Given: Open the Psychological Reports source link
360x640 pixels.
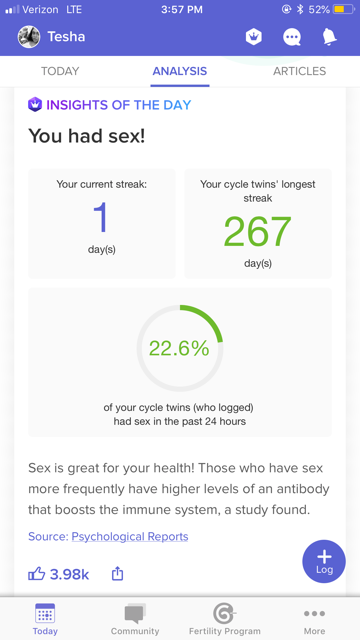Looking at the screenshot, I should click(x=130, y=536).
